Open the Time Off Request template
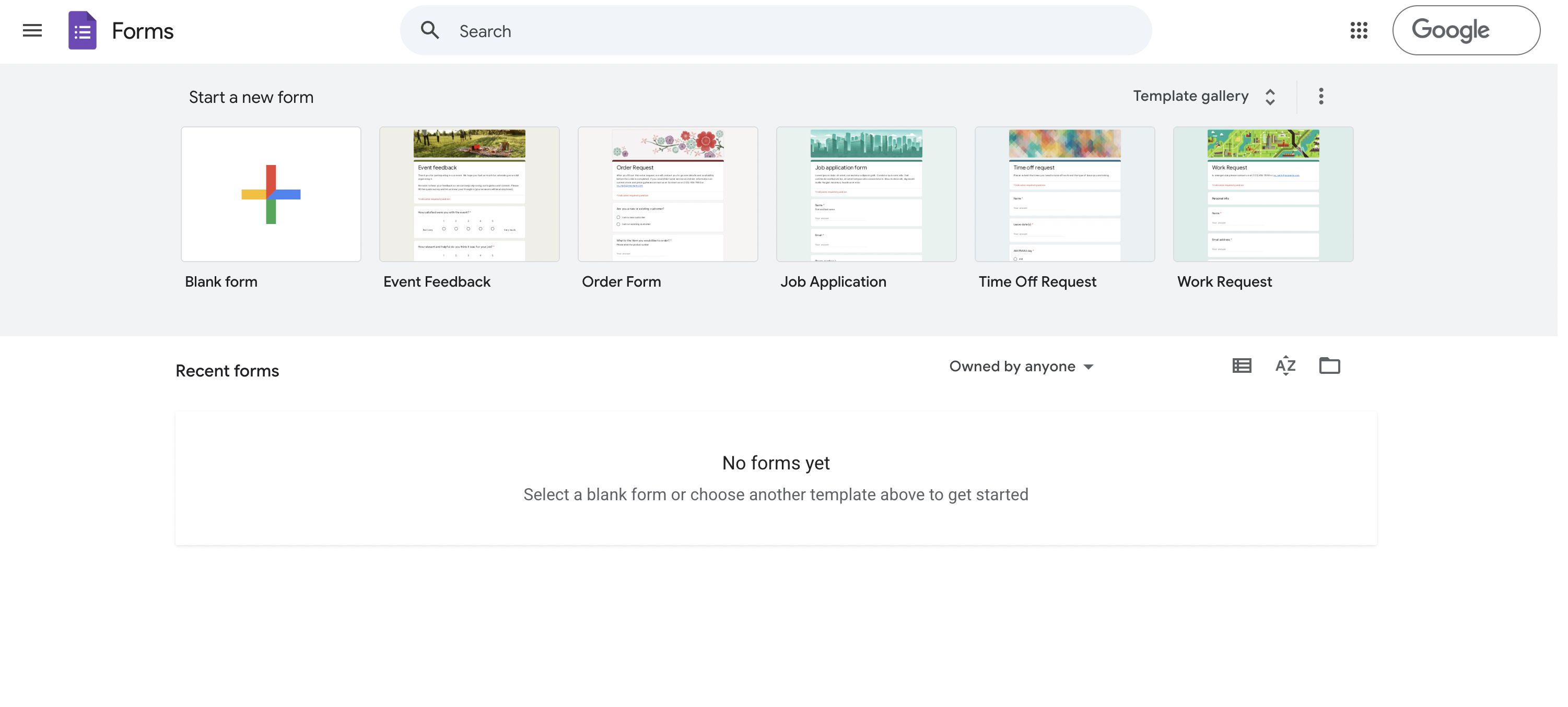This screenshot has height=707, width=1568. tap(1064, 194)
